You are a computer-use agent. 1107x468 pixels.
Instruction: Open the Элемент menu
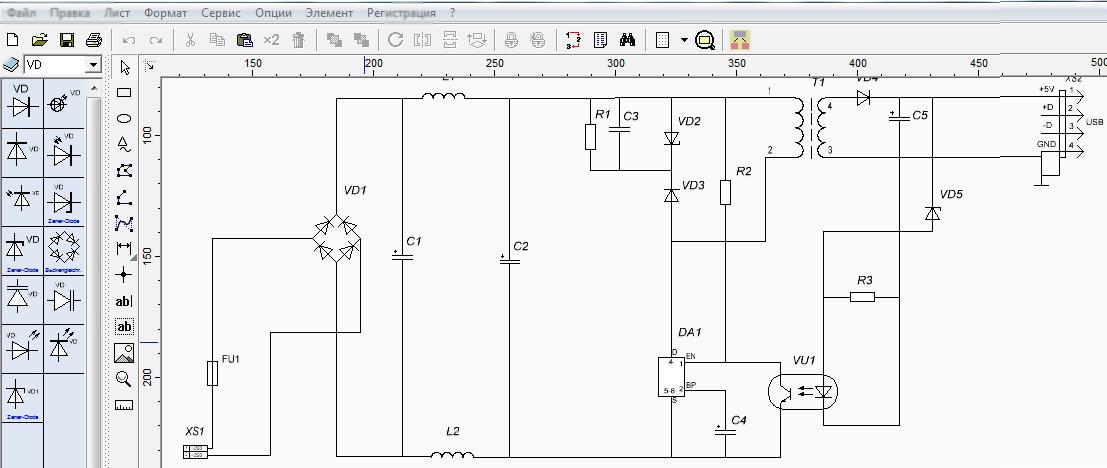click(330, 13)
